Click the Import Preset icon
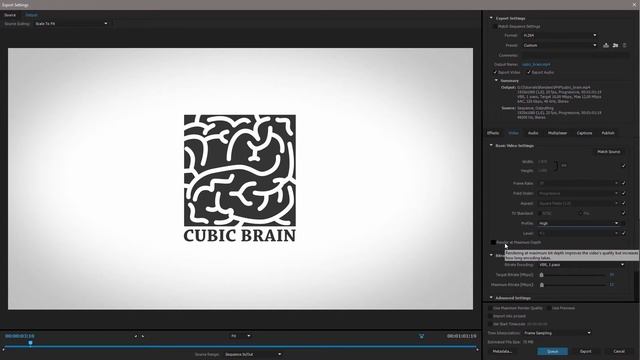 click(615, 45)
